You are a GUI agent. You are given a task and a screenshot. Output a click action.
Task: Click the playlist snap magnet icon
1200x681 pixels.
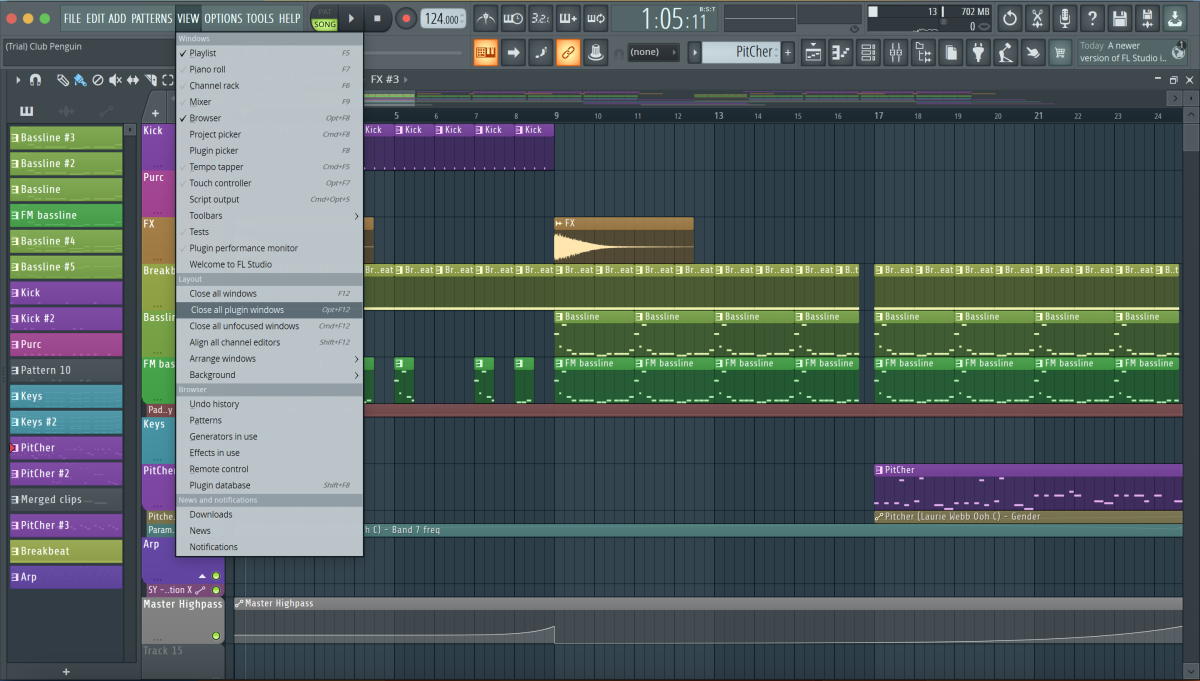[36, 80]
